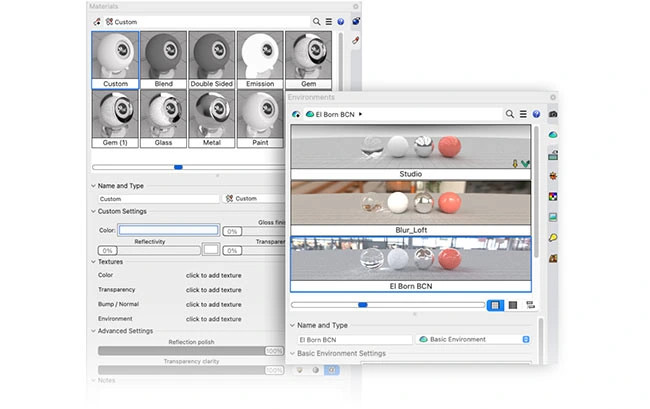Search environments with the magnifier icon
The width and height of the screenshot is (650, 409).
509,114
